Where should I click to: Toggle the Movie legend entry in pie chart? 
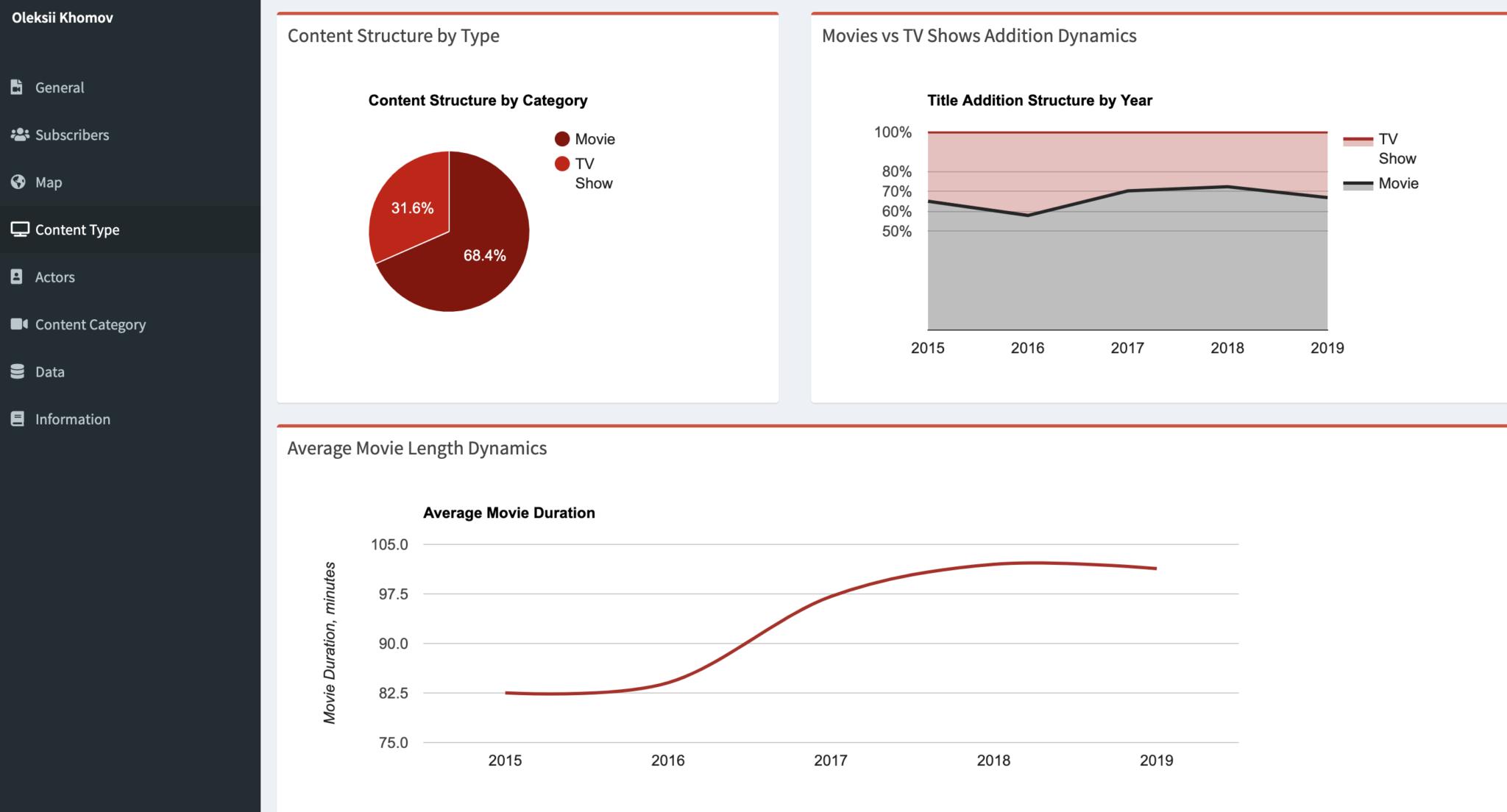(586, 138)
